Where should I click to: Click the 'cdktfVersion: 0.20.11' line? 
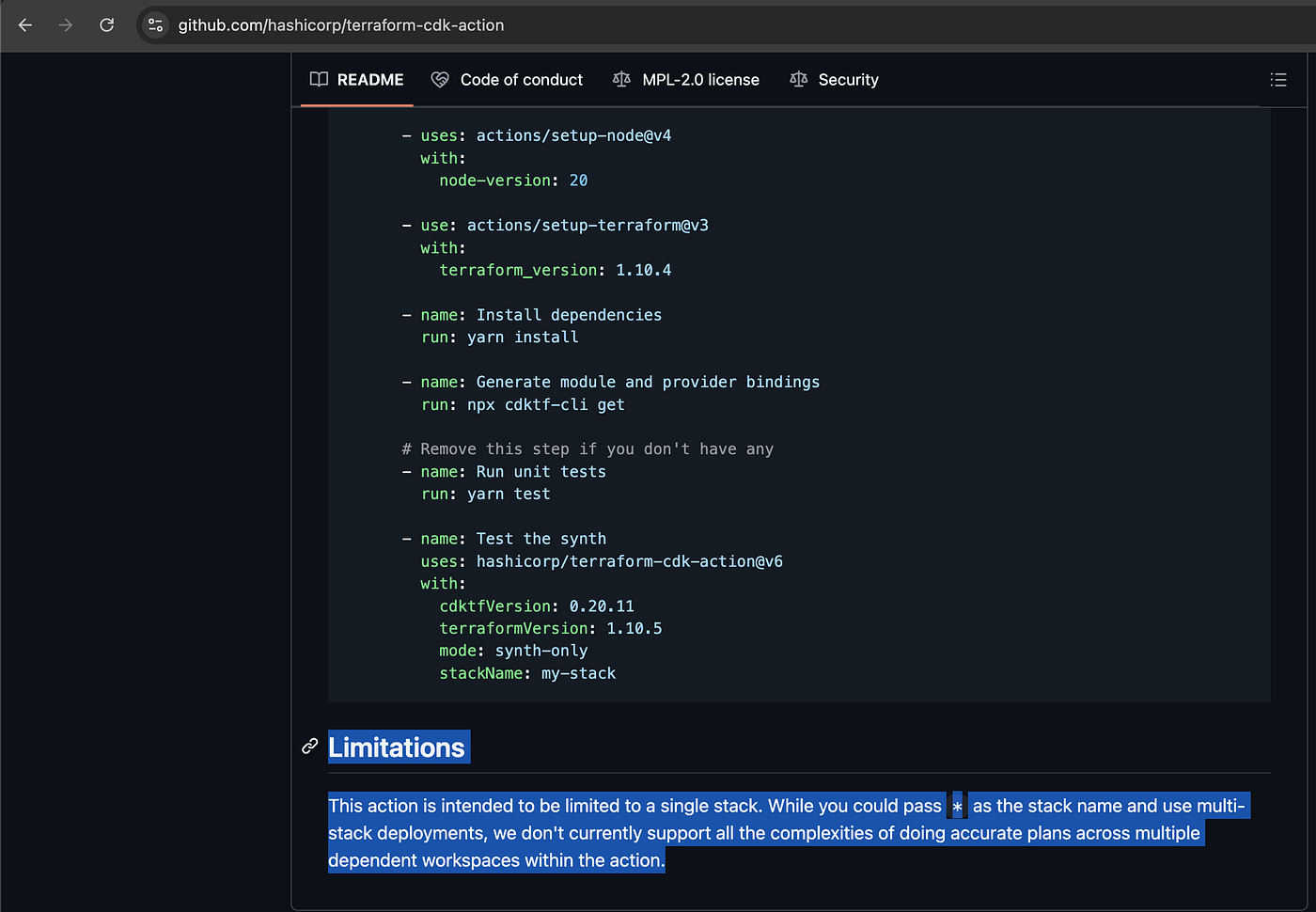[537, 606]
